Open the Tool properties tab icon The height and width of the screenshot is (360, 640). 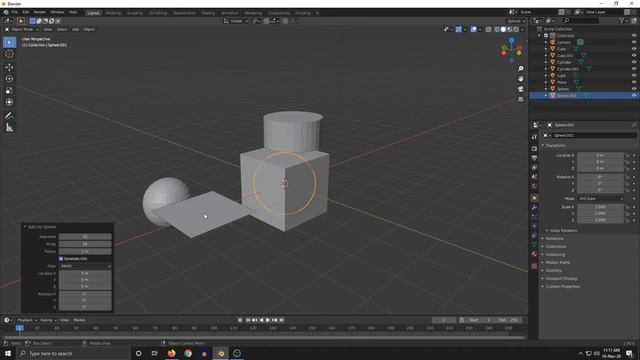534,137
